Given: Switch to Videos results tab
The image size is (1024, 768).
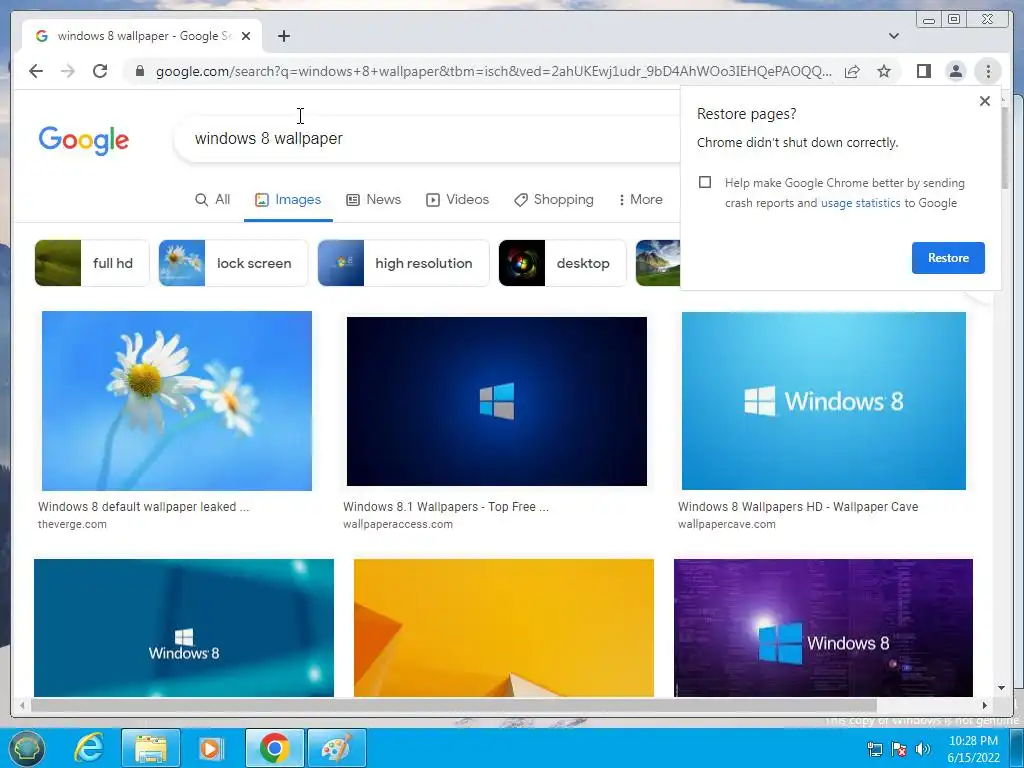Looking at the screenshot, I should [457, 200].
